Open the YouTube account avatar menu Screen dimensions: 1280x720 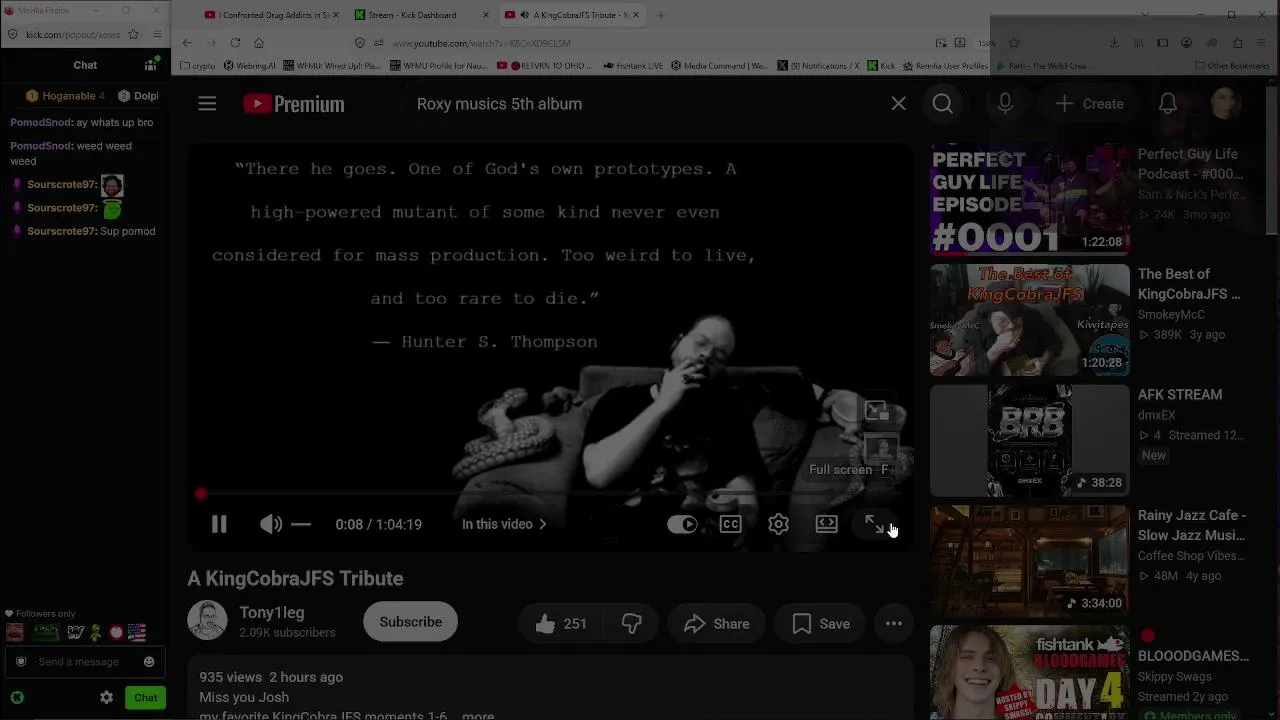(1225, 104)
